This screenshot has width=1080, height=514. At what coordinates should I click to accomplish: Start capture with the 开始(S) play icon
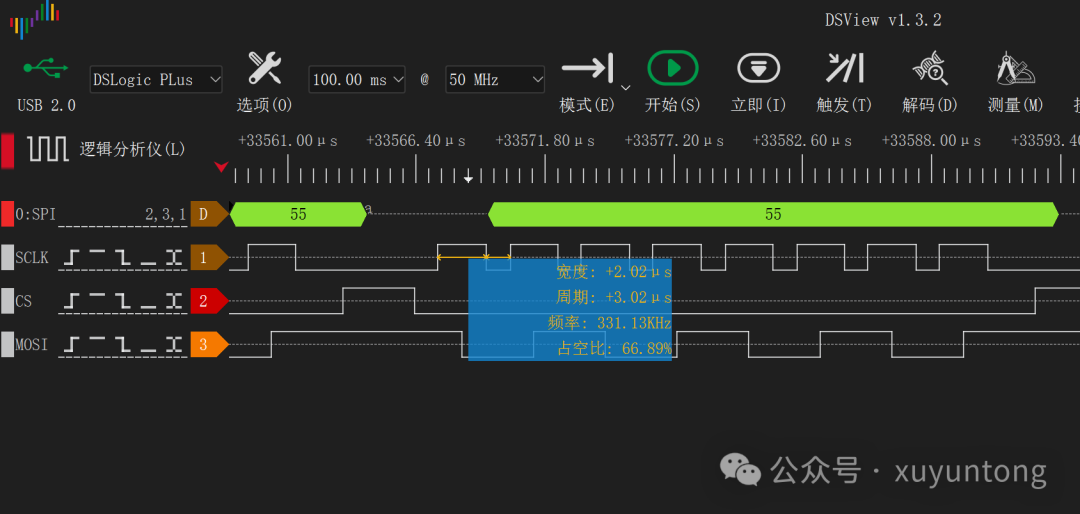[672, 68]
